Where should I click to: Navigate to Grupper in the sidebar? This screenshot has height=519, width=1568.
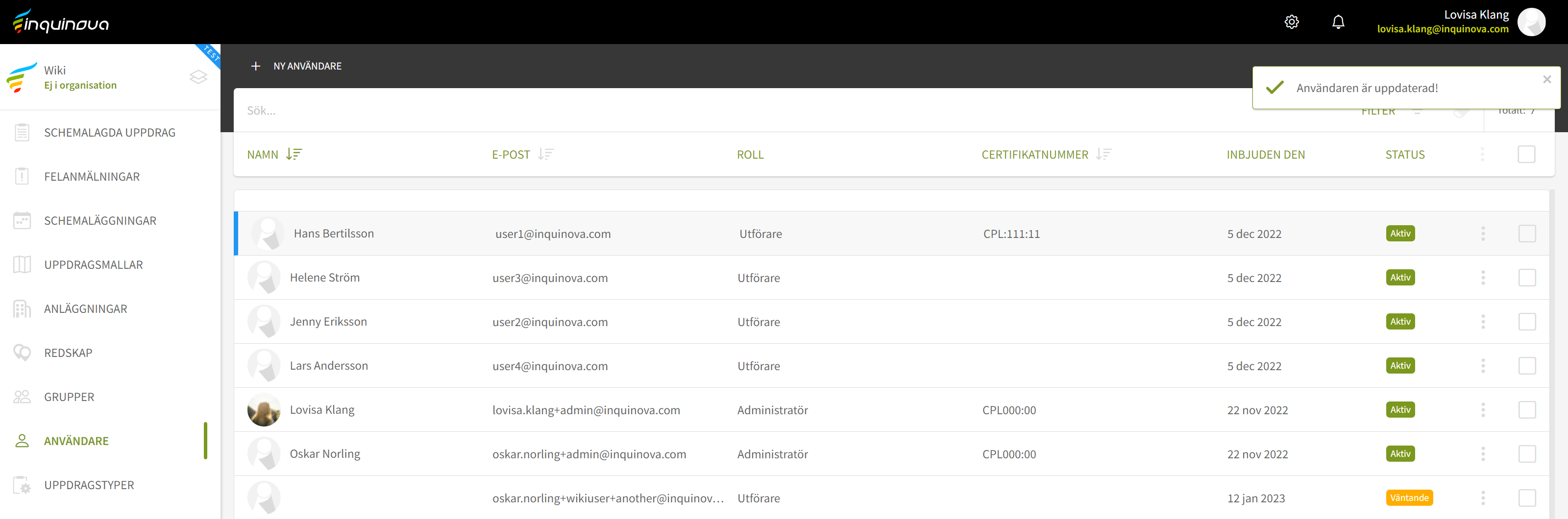[x=69, y=397]
